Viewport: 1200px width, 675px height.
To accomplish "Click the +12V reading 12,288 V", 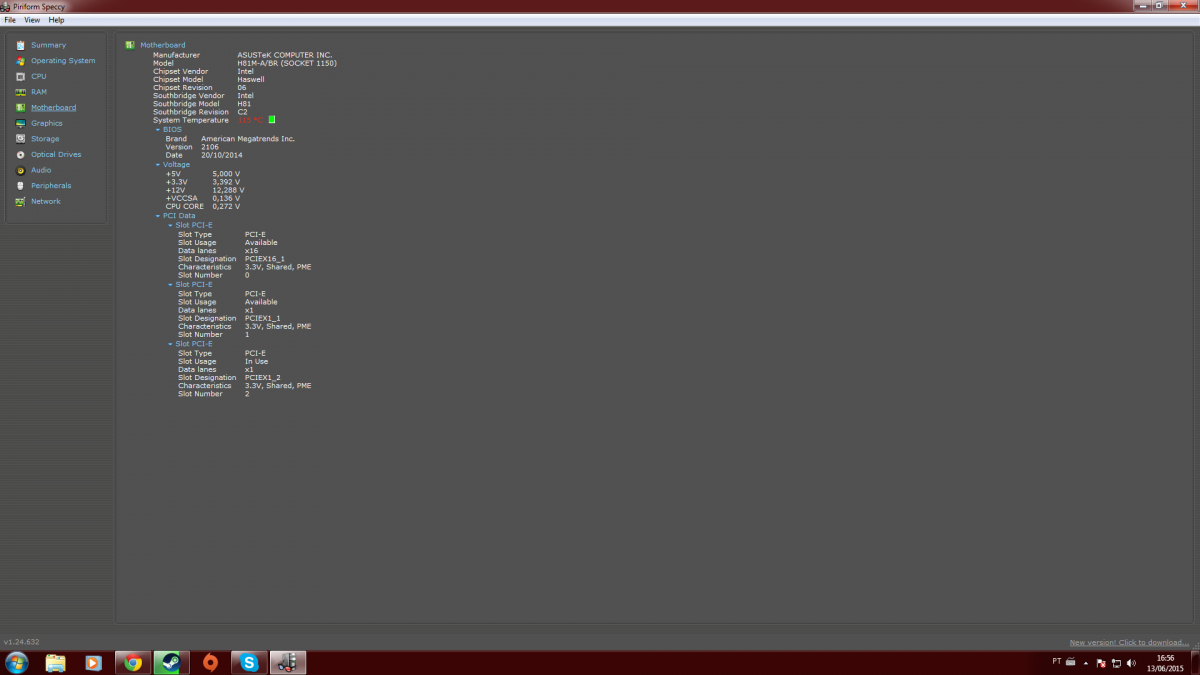I will [x=228, y=190].
